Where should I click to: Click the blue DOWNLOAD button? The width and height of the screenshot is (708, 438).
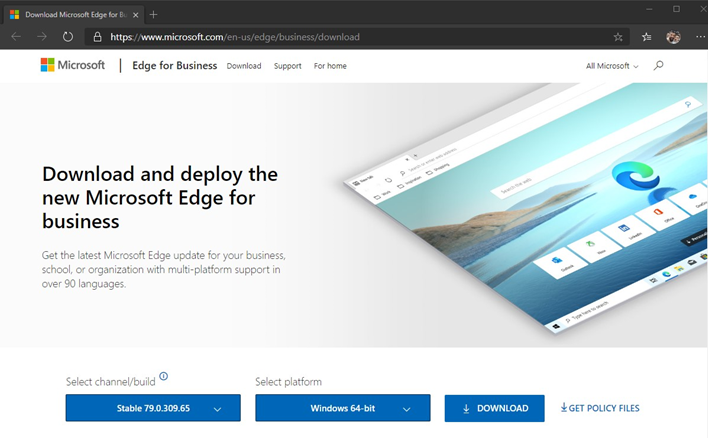494,409
